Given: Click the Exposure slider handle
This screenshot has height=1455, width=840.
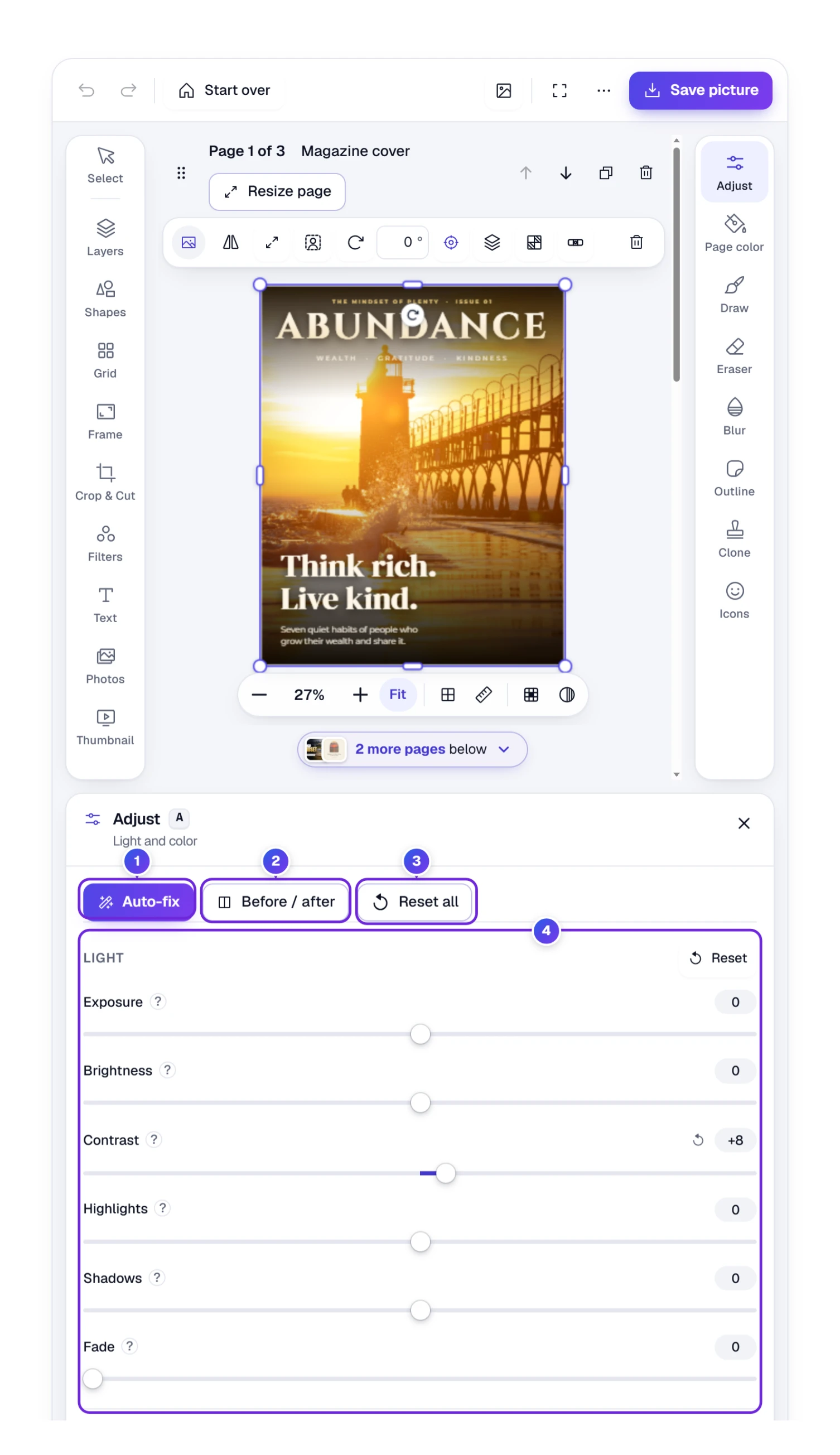Looking at the screenshot, I should pos(420,1034).
